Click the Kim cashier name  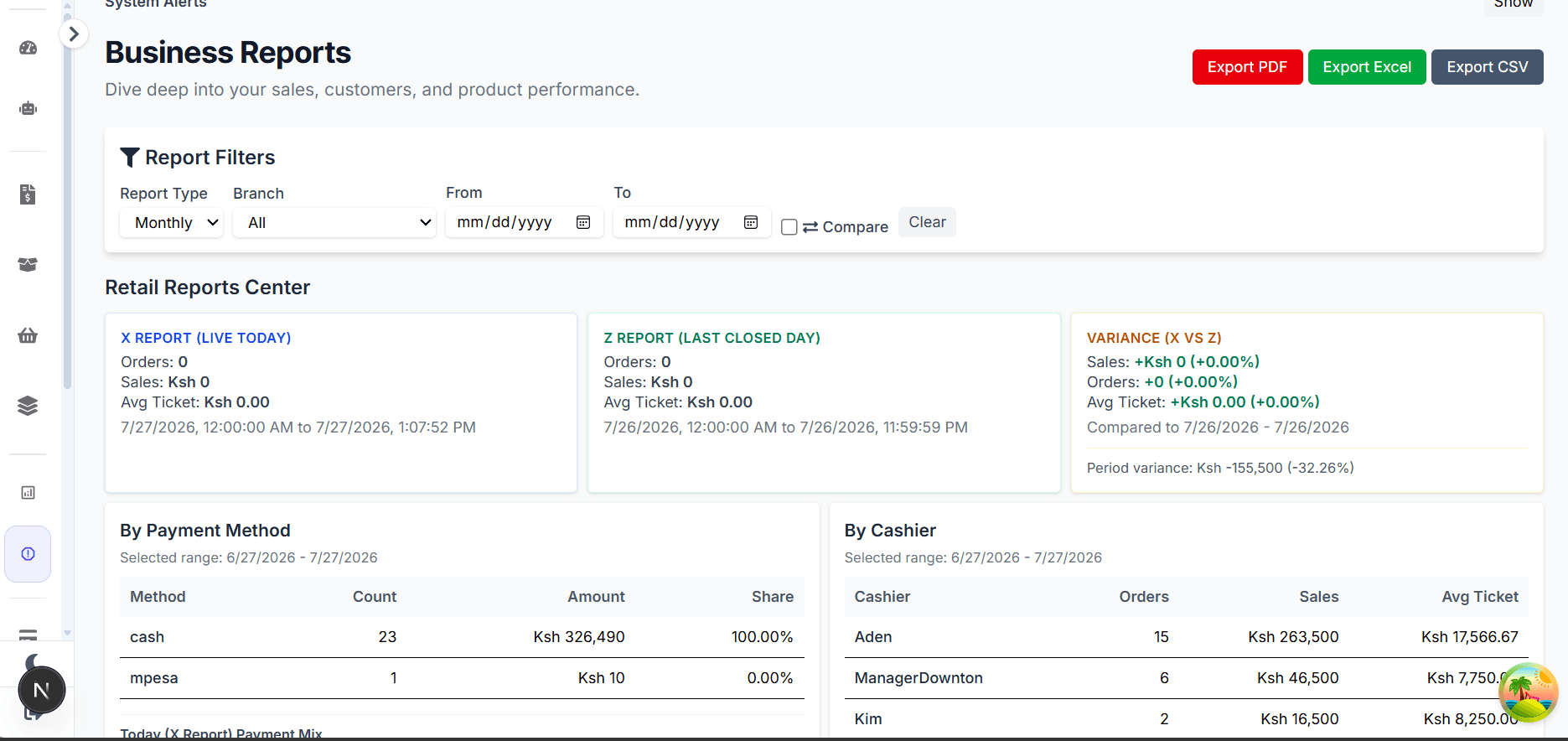pyautogui.click(x=868, y=719)
